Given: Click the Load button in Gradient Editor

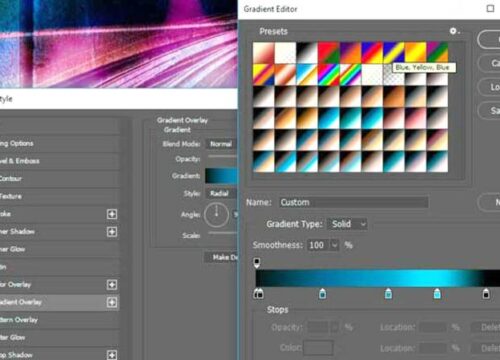Looking at the screenshot, I should tap(489, 87).
